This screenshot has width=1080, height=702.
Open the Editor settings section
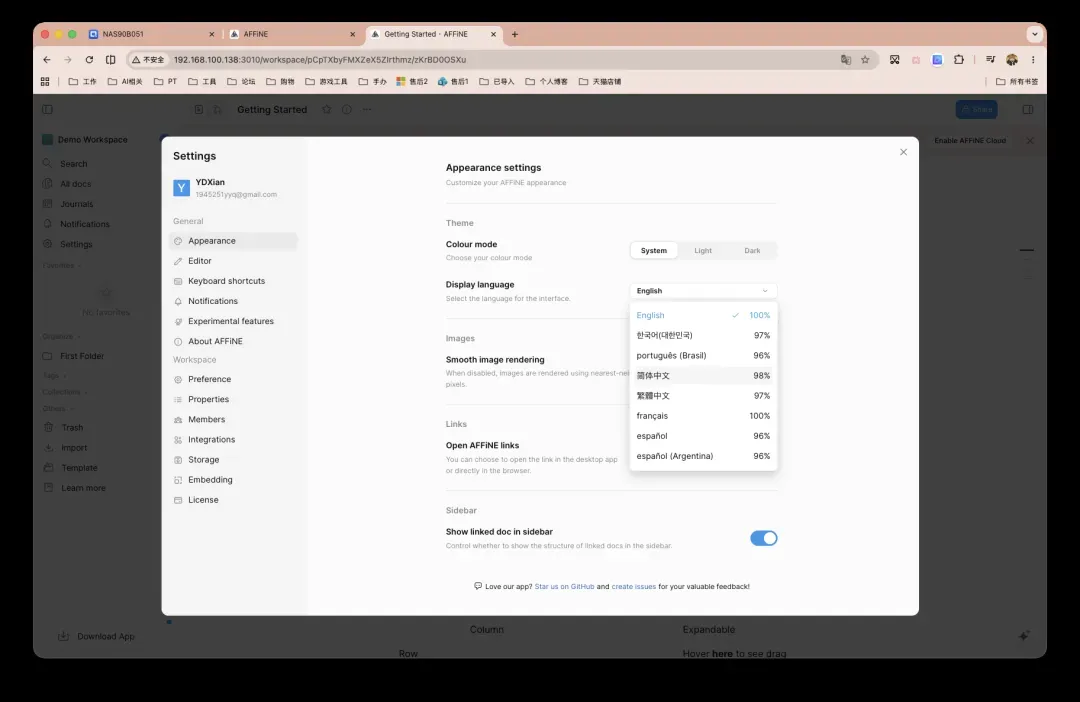click(x=233, y=260)
